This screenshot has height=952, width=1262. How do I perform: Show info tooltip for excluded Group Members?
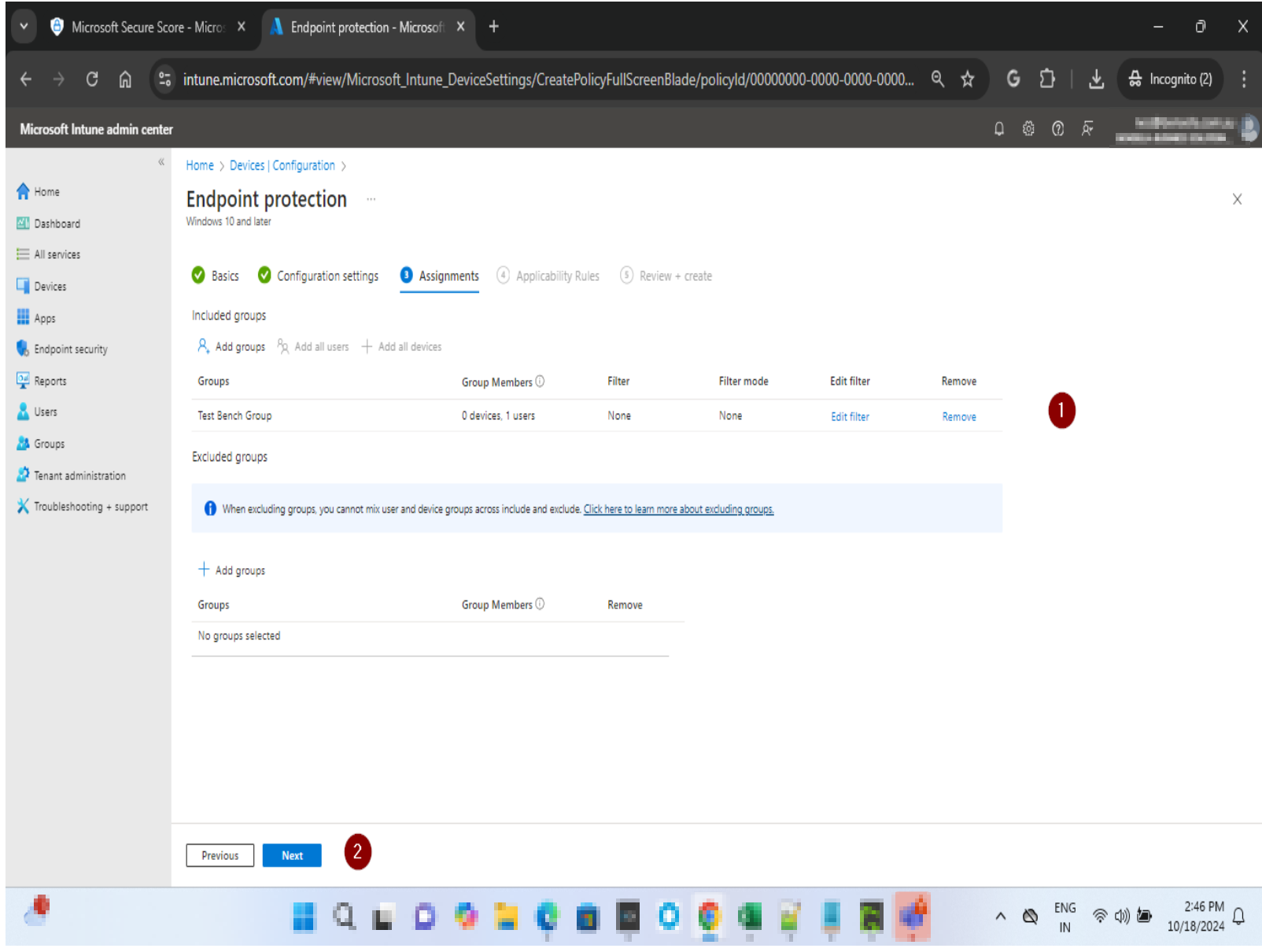tap(540, 603)
